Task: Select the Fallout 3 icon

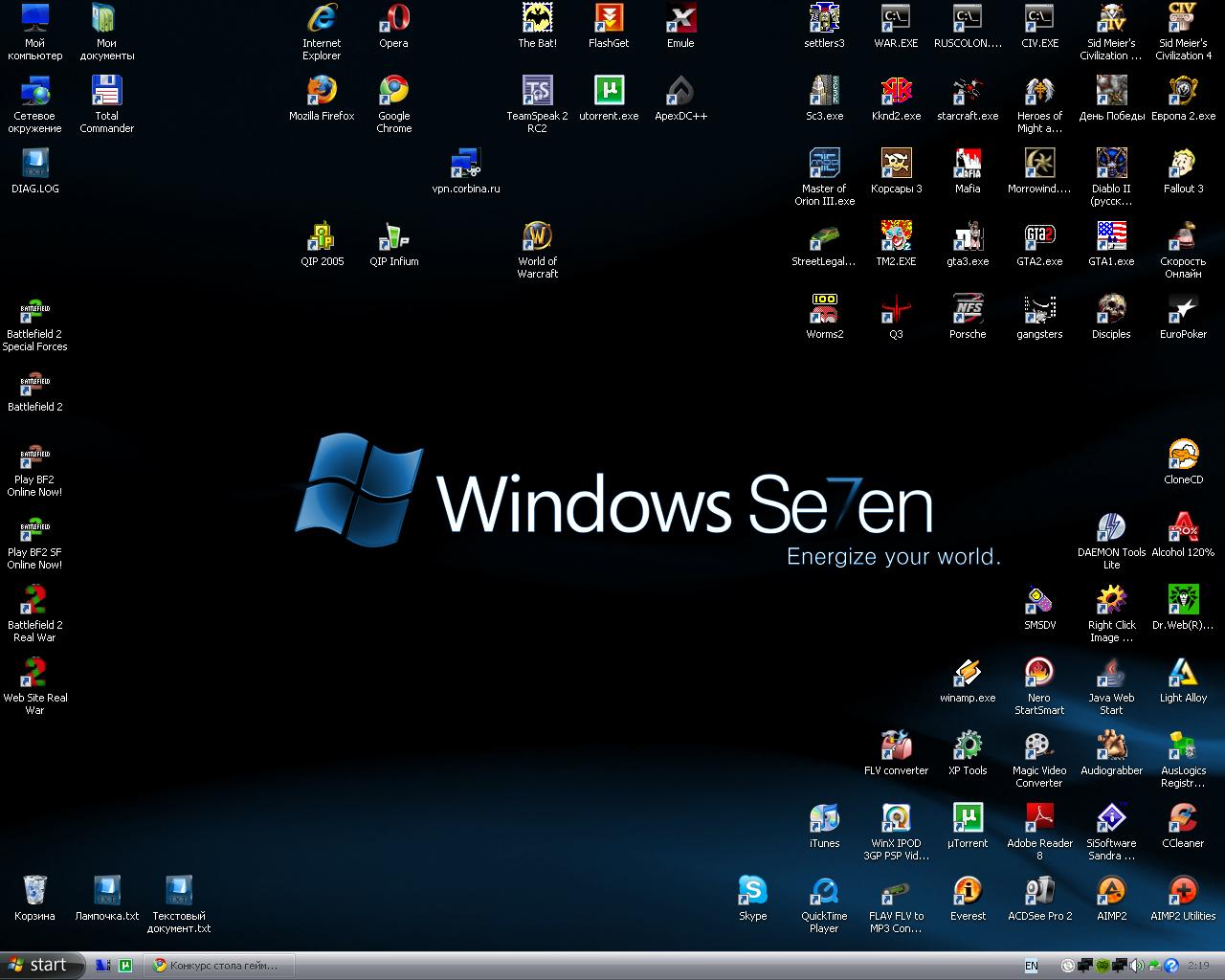Action: tap(1183, 164)
